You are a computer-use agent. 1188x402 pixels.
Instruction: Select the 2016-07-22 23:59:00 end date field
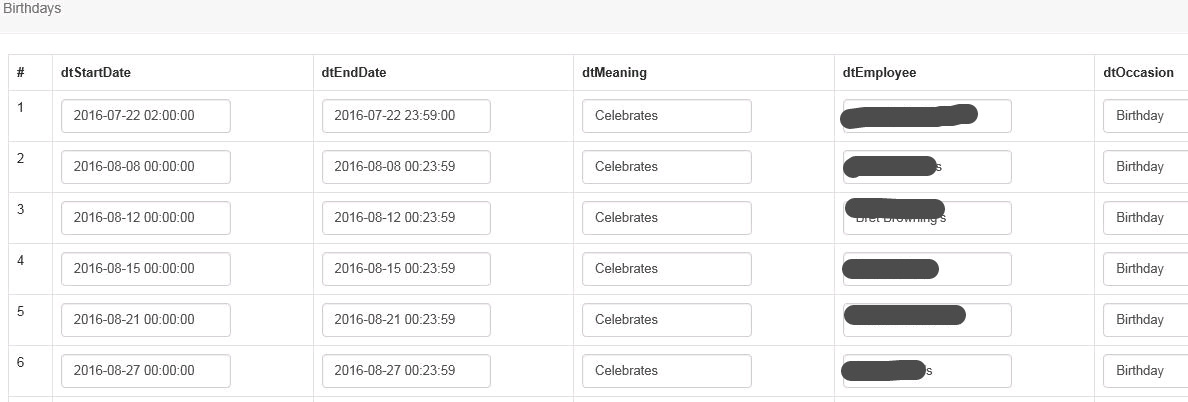[406, 116]
